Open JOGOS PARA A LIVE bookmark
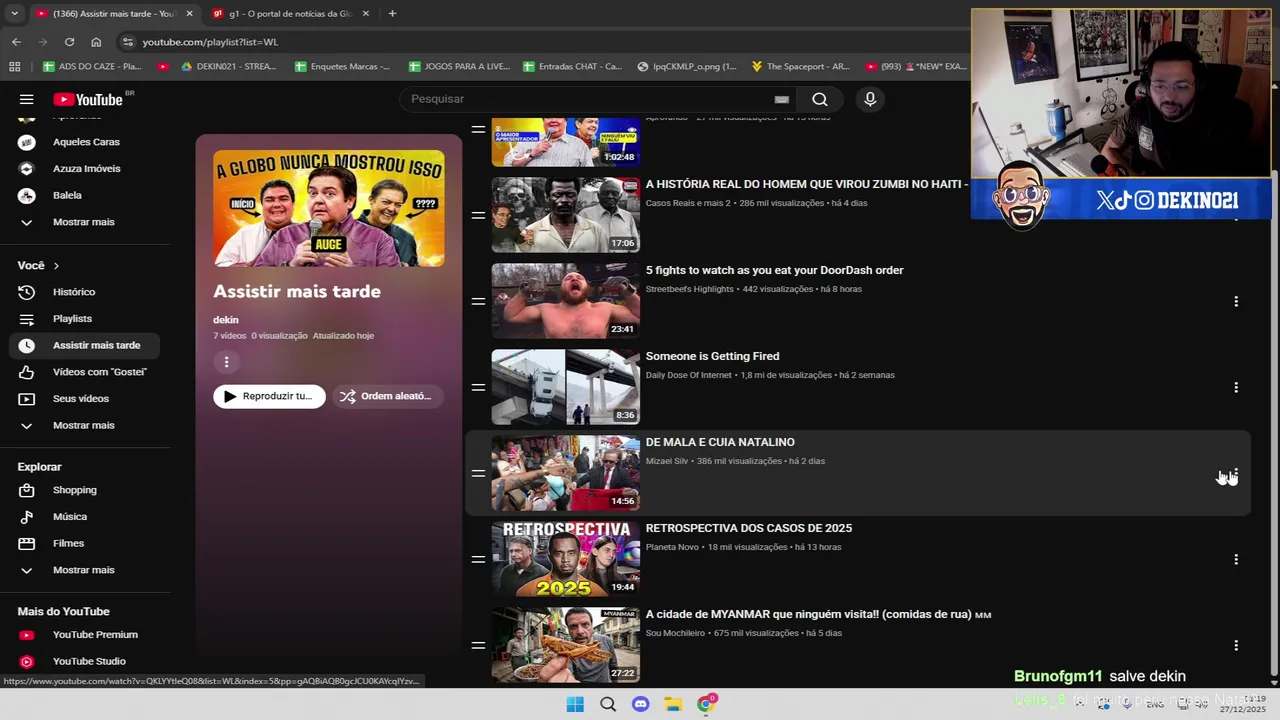The width and height of the screenshot is (1280, 720). (459, 67)
